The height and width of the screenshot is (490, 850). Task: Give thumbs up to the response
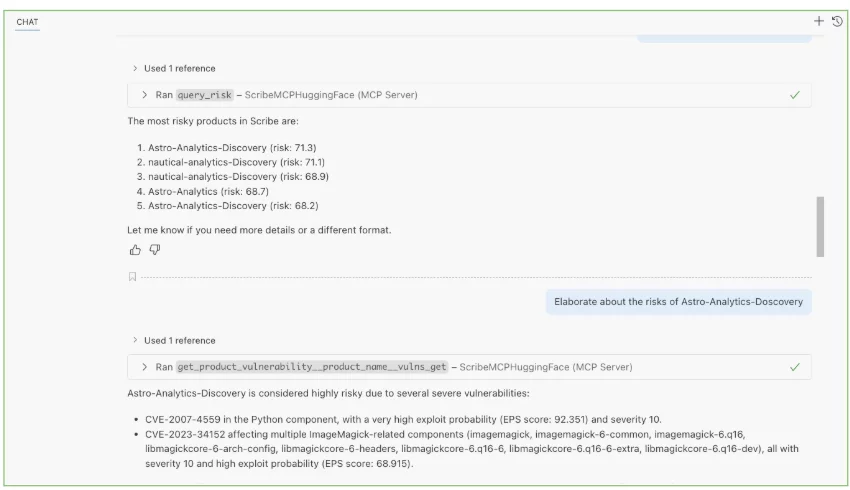[x=135, y=250]
